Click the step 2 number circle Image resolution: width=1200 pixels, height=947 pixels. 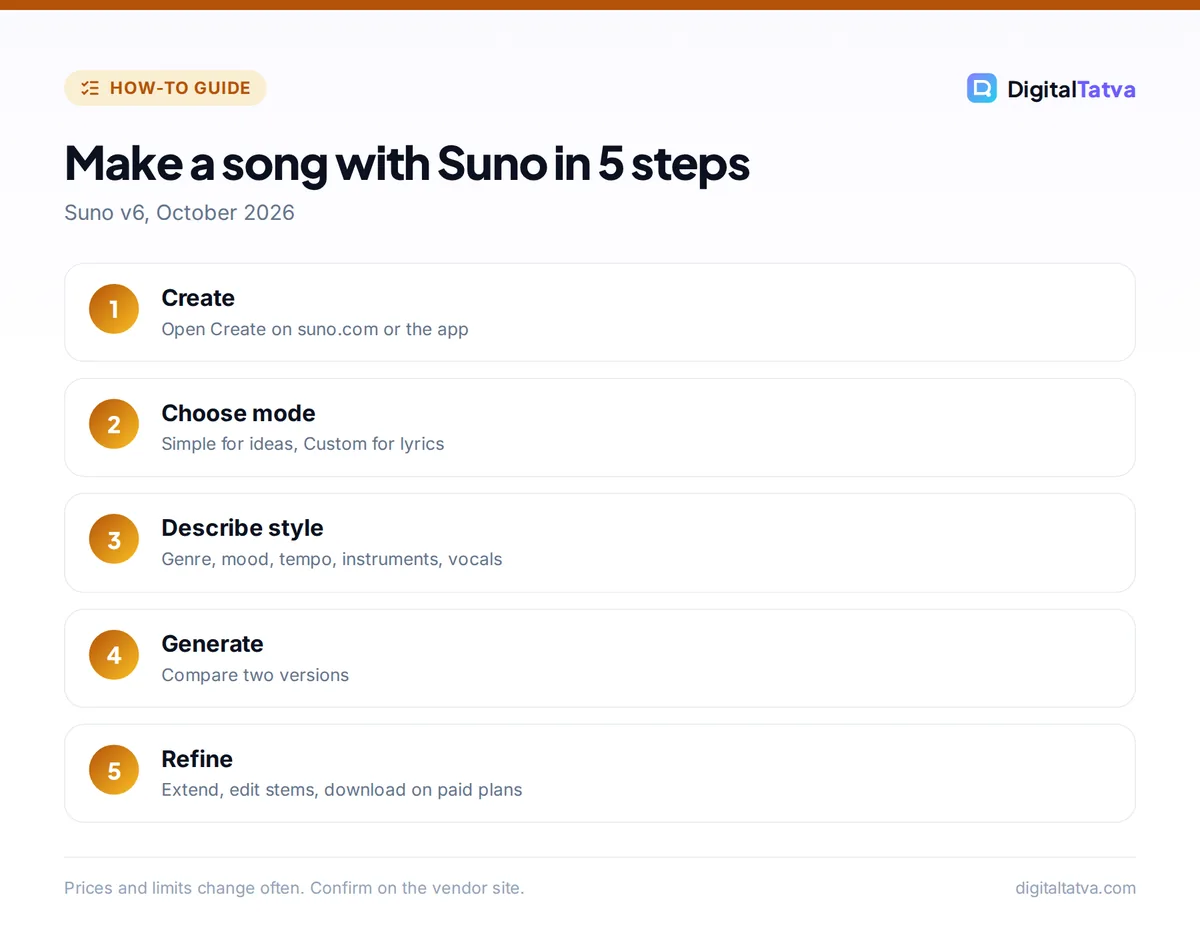114,424
